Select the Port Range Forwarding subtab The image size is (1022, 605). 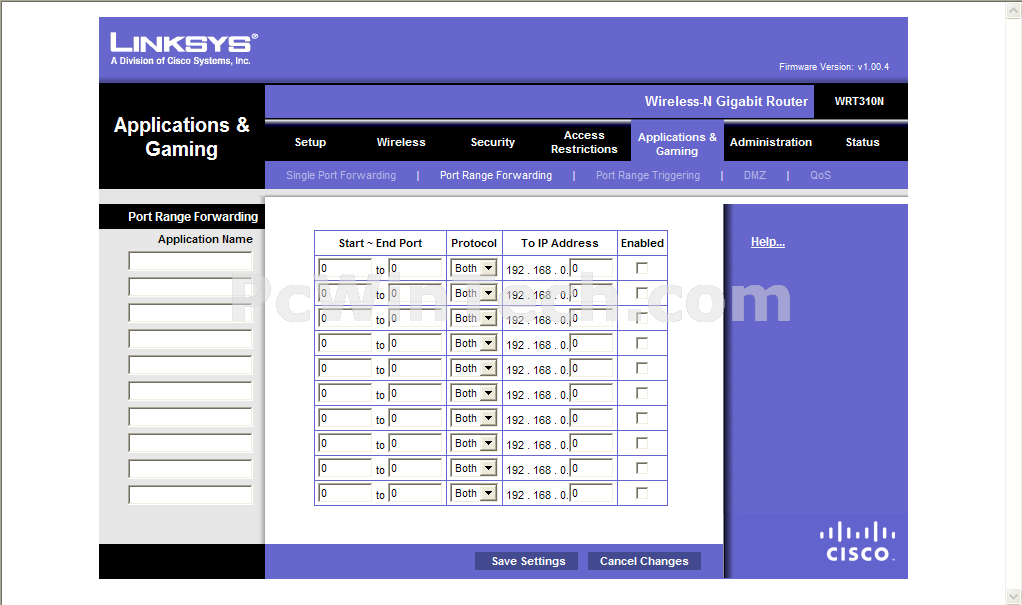pyautogui.click(x=496, y=175)
